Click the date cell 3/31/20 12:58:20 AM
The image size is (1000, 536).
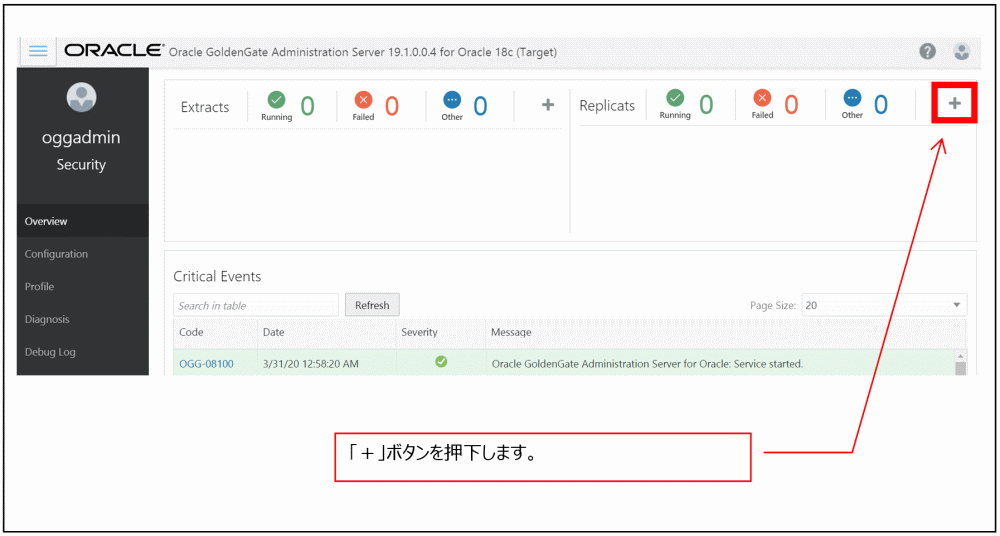tap(311, 364)
